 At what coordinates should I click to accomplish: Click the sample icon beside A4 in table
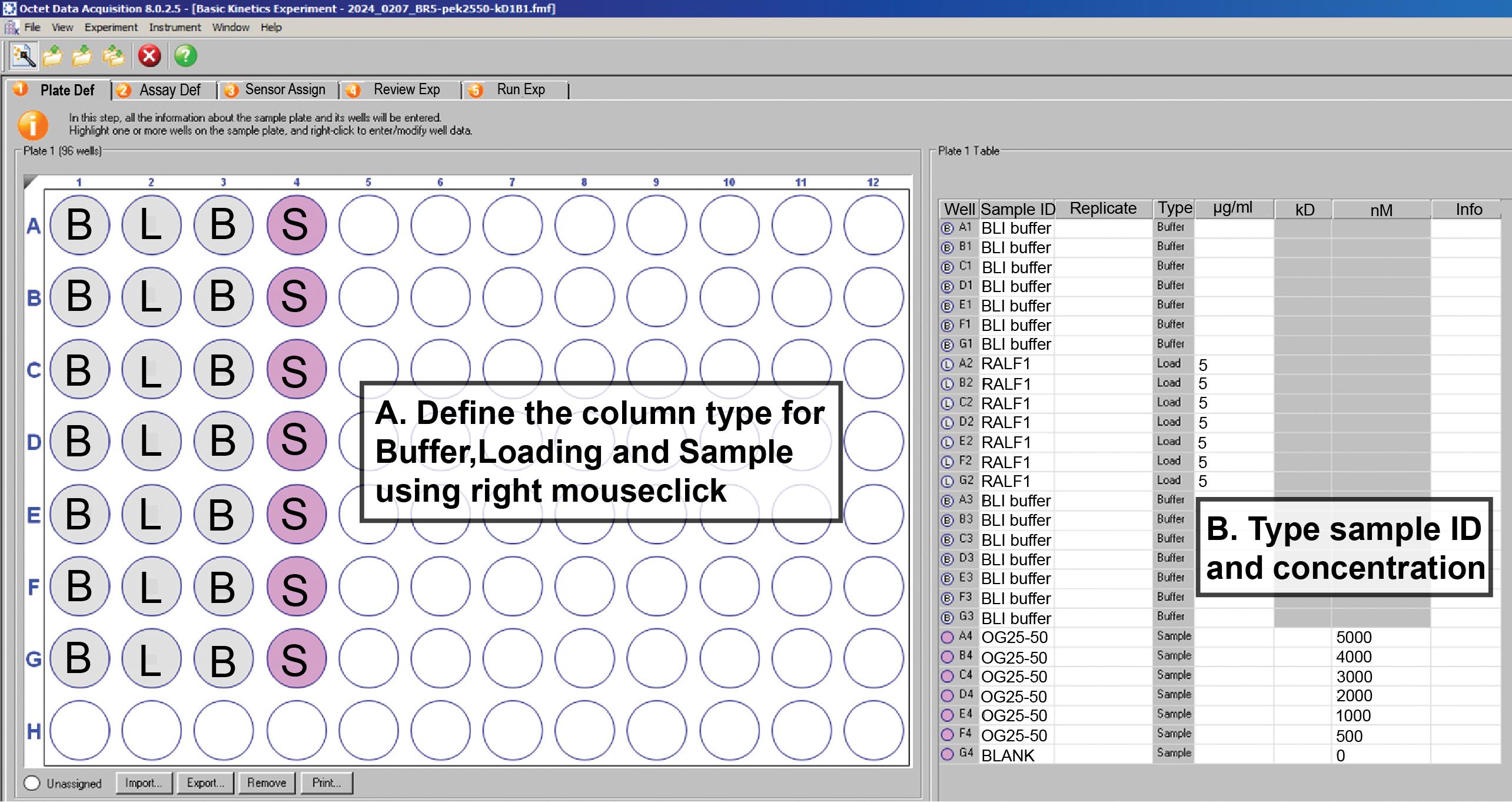point(947,637)
